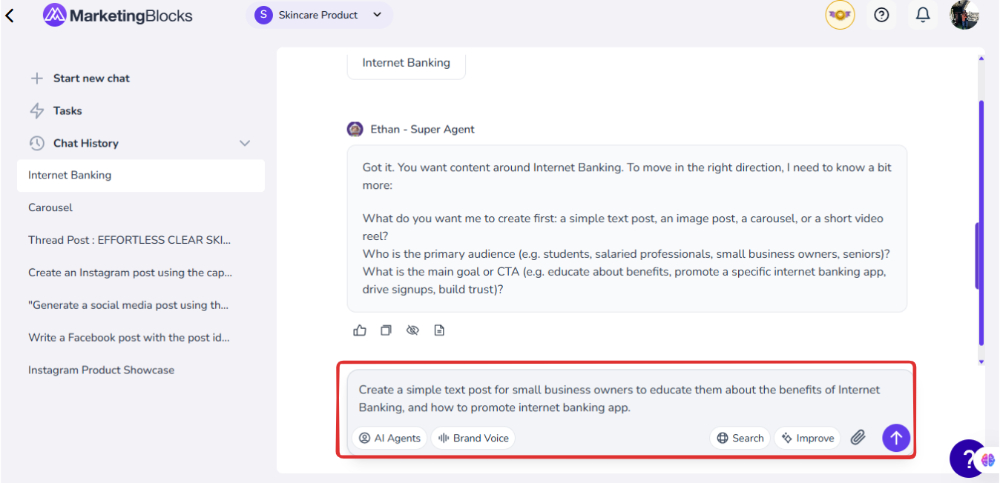The width and height of the screenshot is (1000, 483).
Task: Open the notifications bell
Action: point(923,15)
